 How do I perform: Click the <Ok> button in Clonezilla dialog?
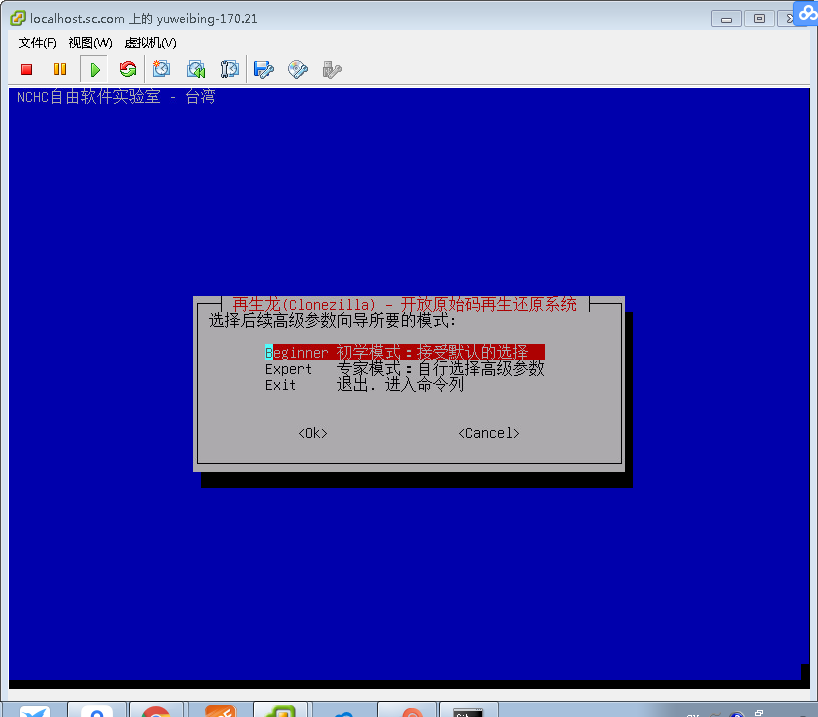click(312, 433)
